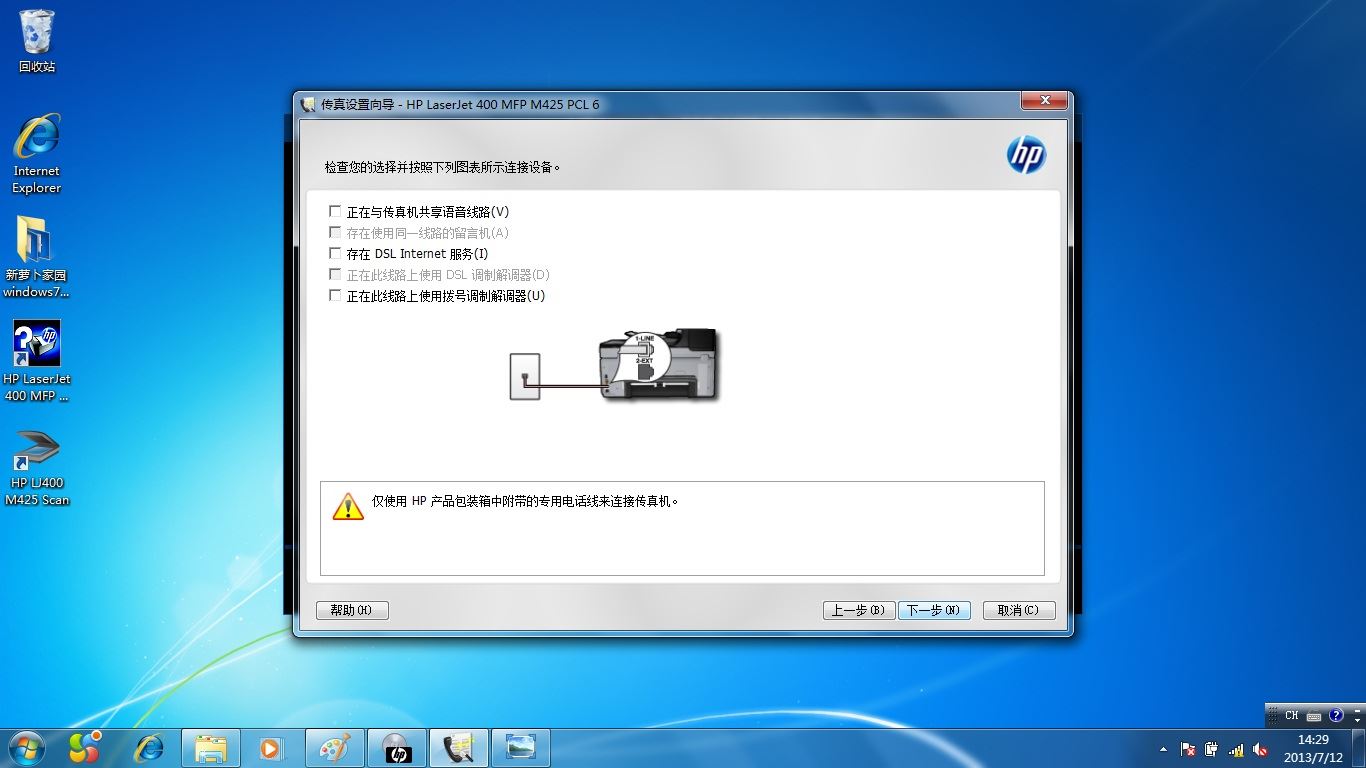Proceed with 下一步(N) button
The height and width of the screenshot is (768, 1366).
click(x=934, y=610)
